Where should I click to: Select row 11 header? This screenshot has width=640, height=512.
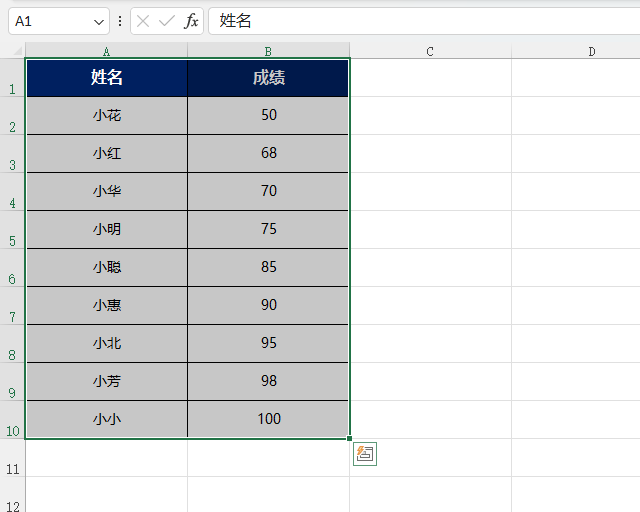(12, 457)
